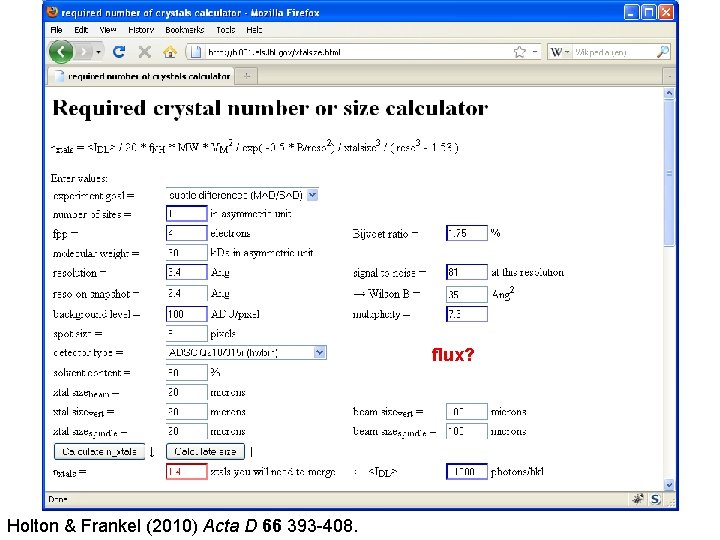
Task: Click the Wikipedia search field
Action: coord(613,52)
